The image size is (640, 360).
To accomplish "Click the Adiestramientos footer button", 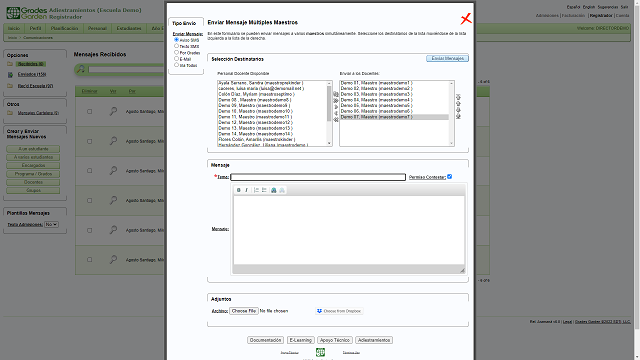I will [x=374, y=340].
